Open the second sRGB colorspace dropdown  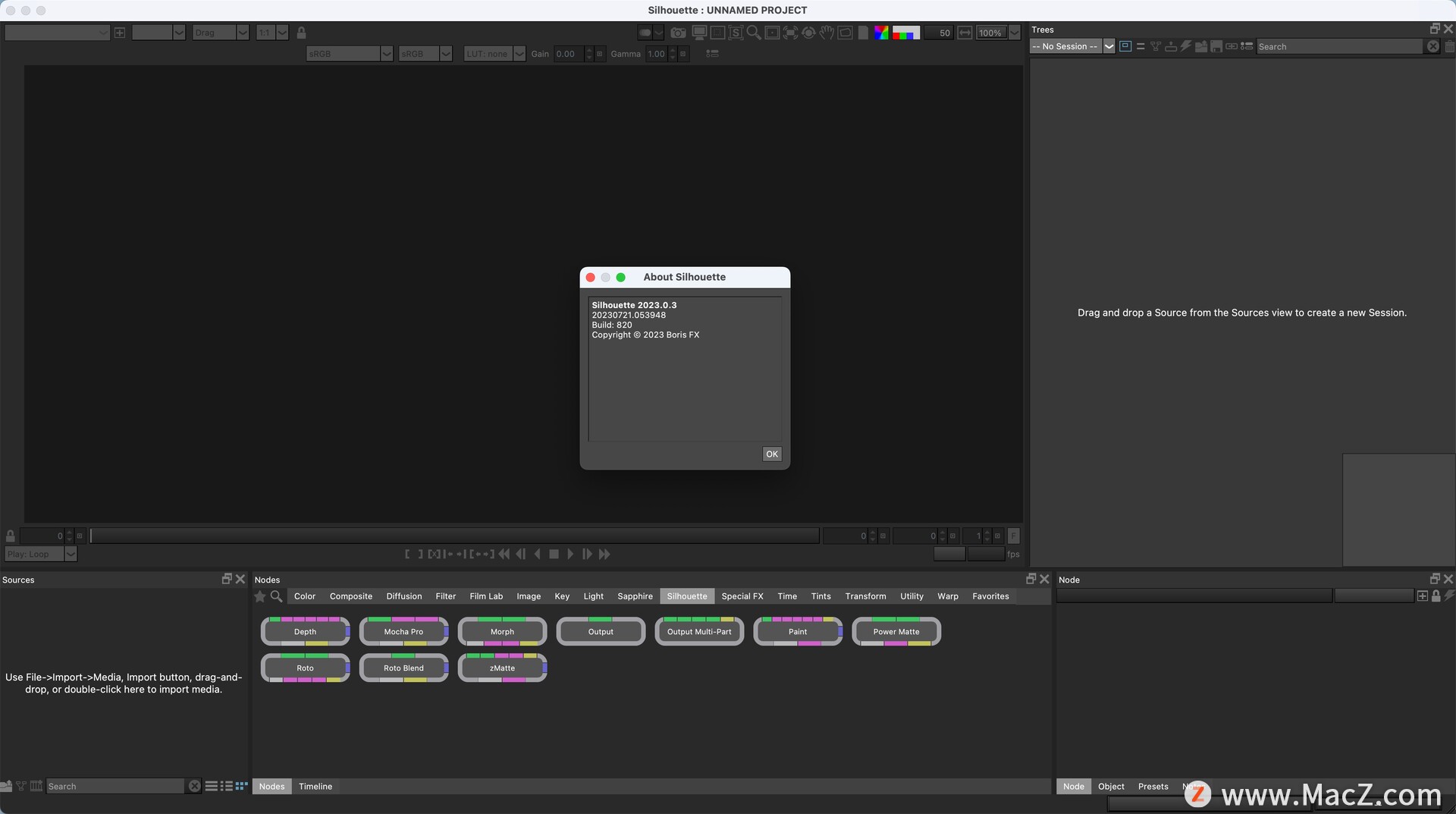pyautogui.click(x=425, y=54)
